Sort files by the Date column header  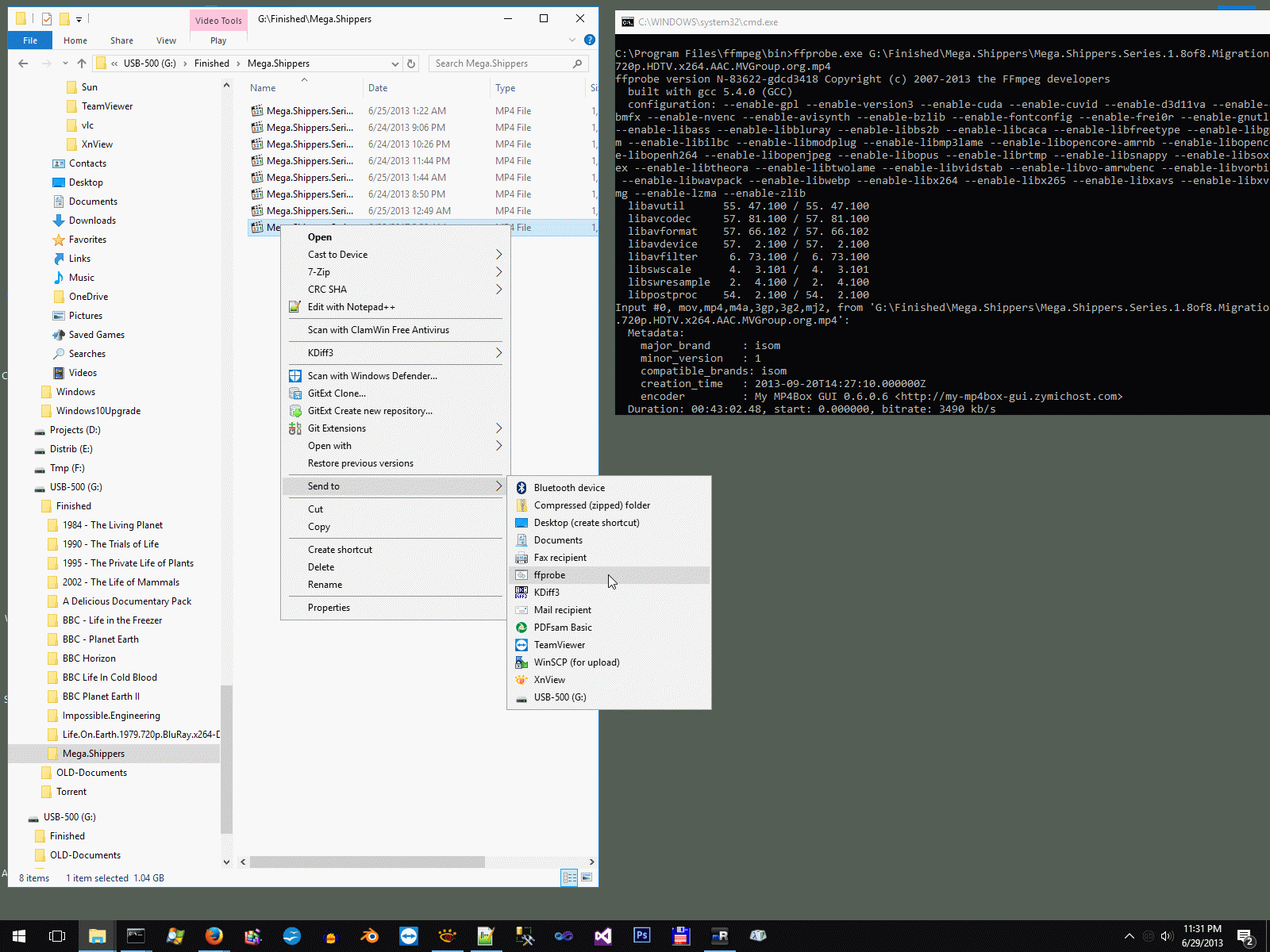pos(426,88)
